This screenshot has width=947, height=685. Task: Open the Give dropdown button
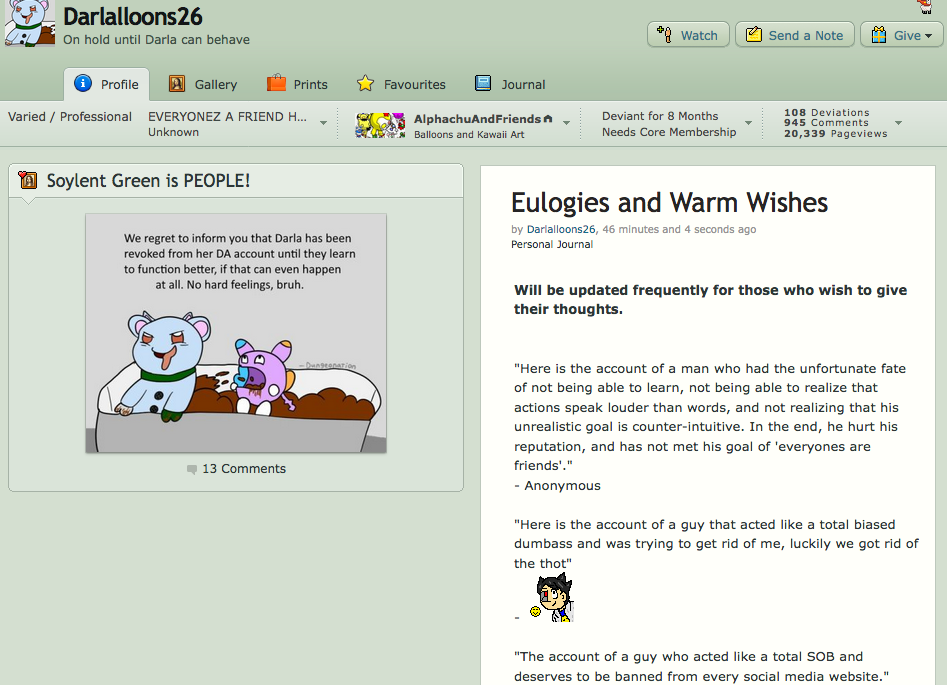tap(901, 35)
